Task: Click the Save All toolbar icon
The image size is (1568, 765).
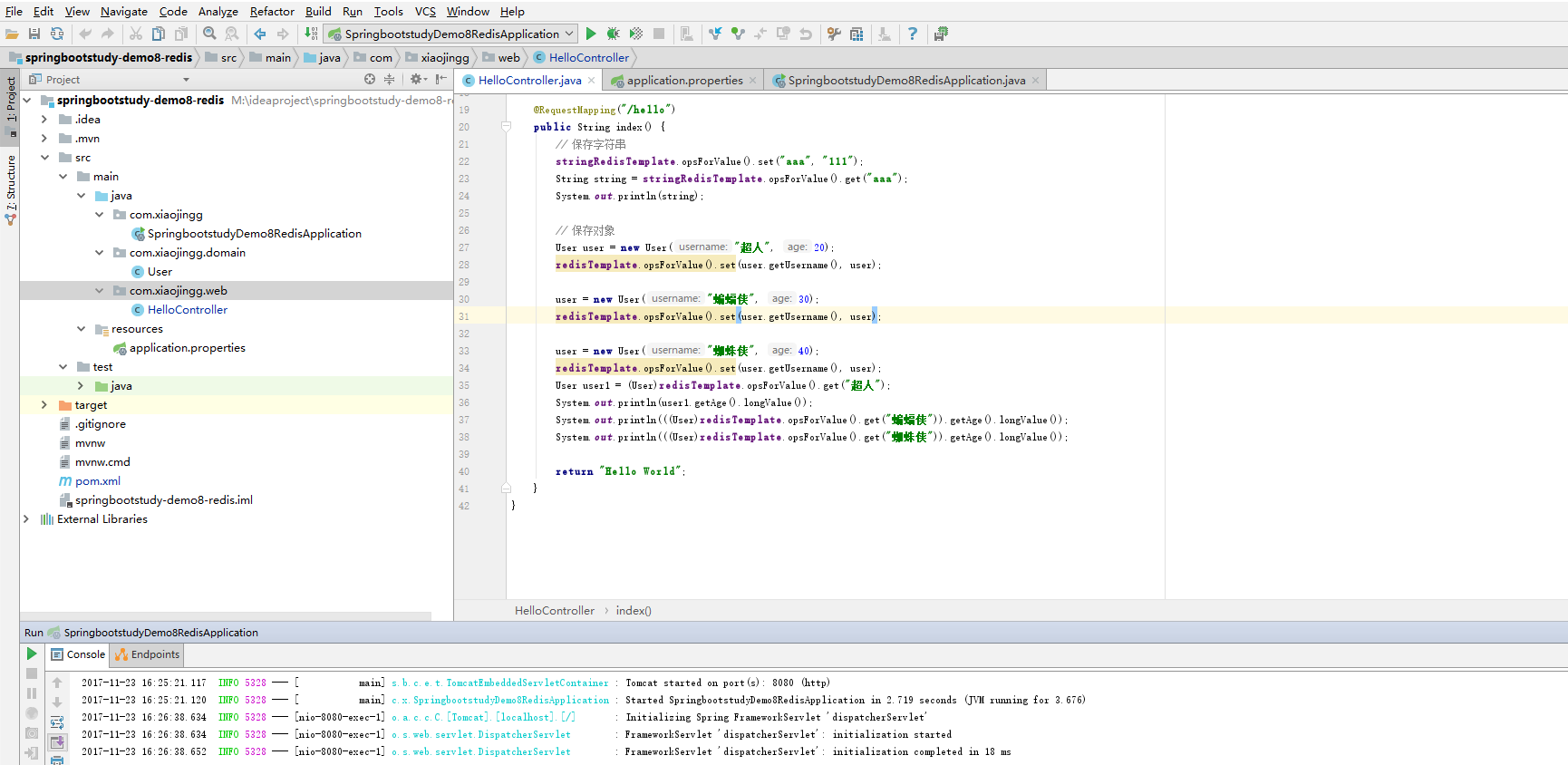Action: pyautogui.click(x=34, y=34)
